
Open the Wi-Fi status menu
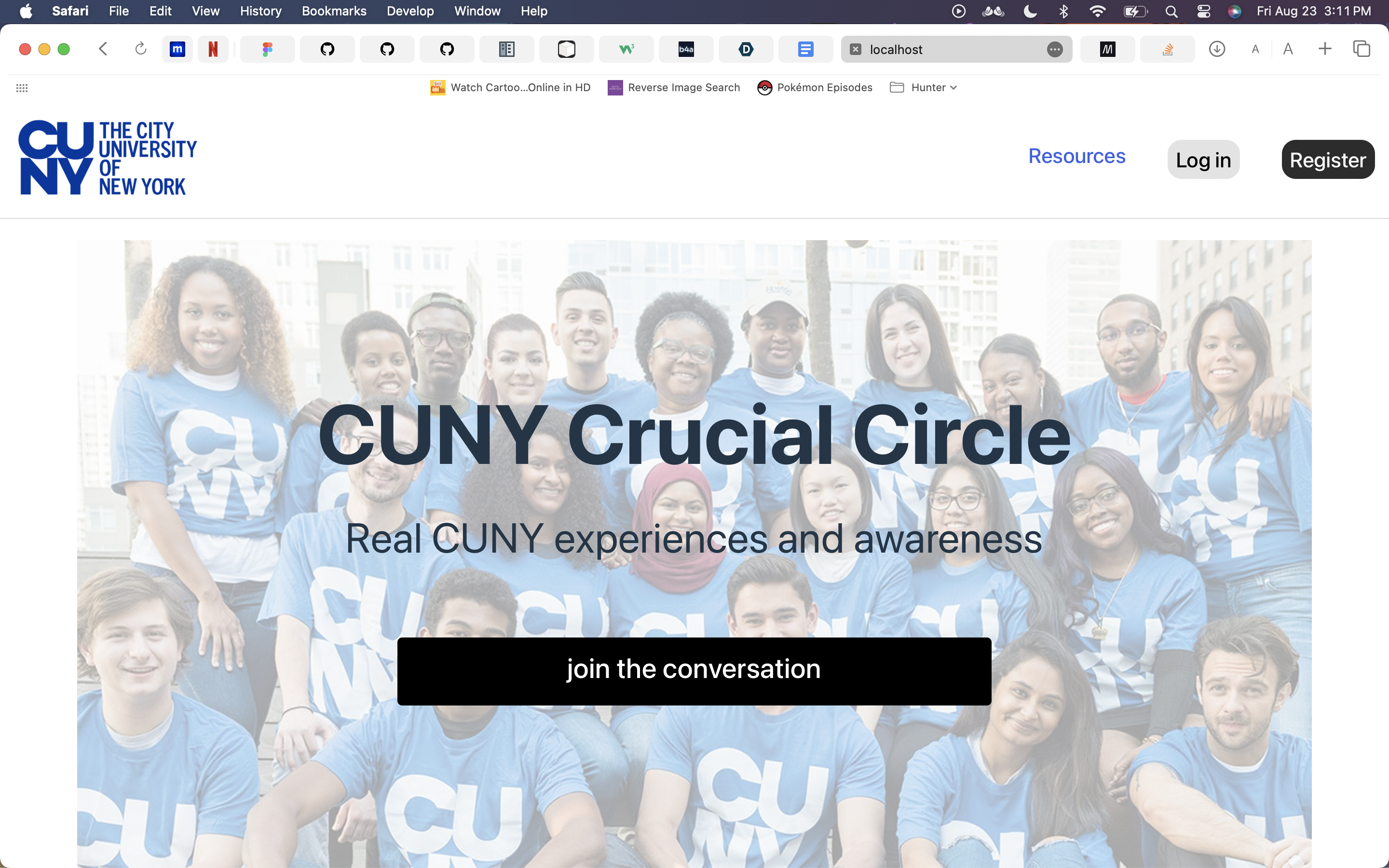[1097, 12]
